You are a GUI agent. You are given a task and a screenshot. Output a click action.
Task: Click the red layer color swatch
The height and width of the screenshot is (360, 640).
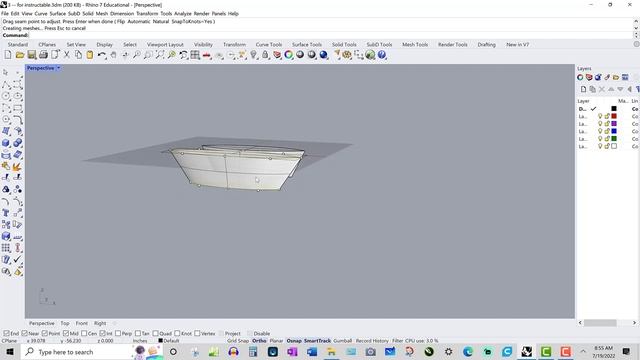[614, 116]
